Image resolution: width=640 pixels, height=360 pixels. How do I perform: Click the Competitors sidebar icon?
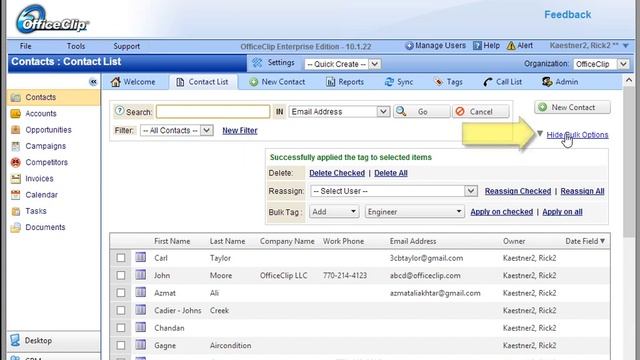coord(16,162)
